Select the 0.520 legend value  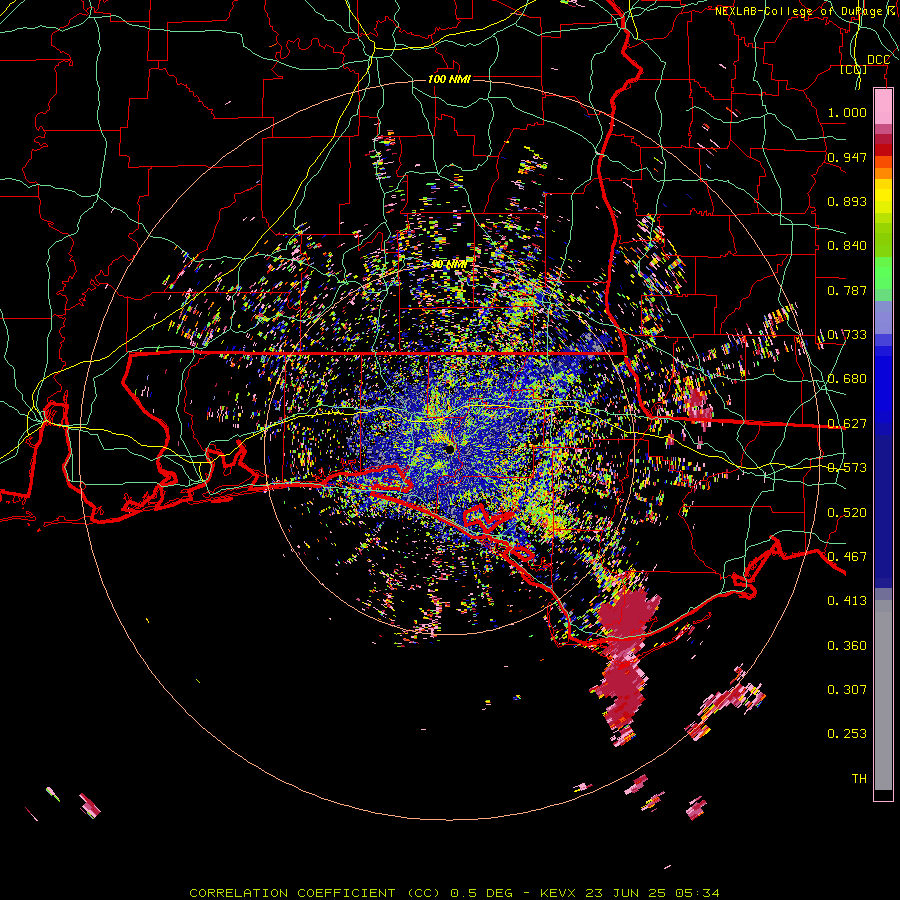click(847, 513)
